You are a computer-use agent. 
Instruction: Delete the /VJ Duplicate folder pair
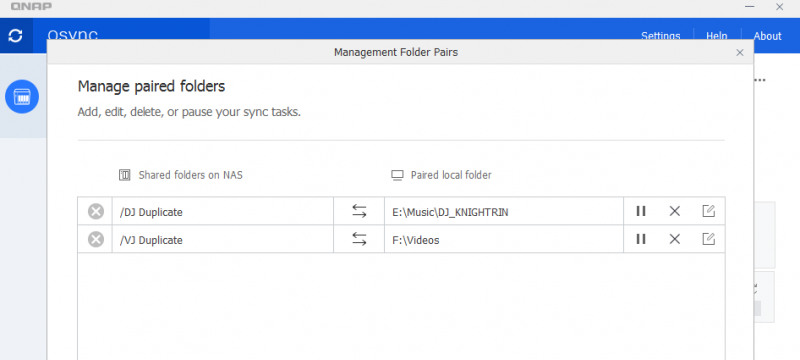(x=674, y=239)
